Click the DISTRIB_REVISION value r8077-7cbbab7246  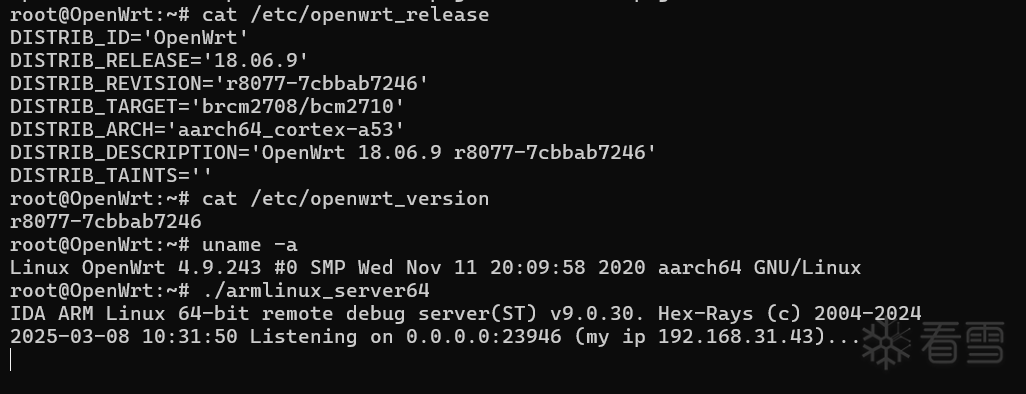pos(321,83)
